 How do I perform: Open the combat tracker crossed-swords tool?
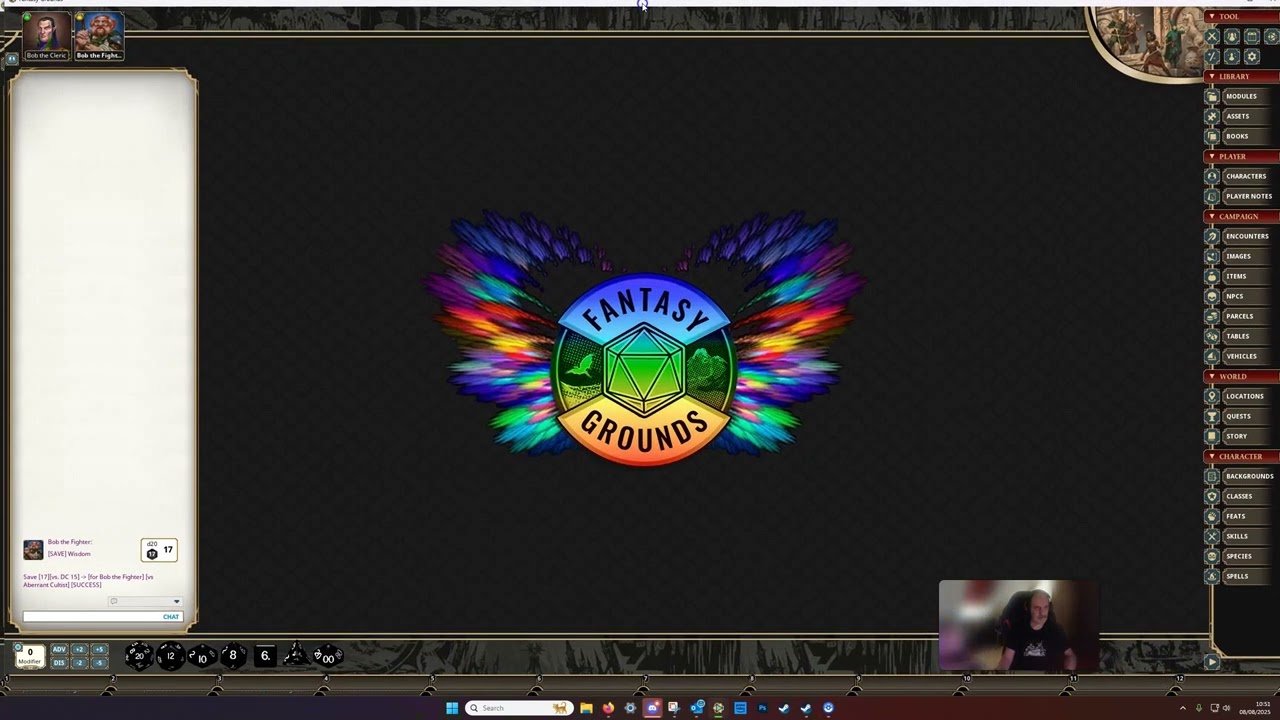tap(1212, 36)
